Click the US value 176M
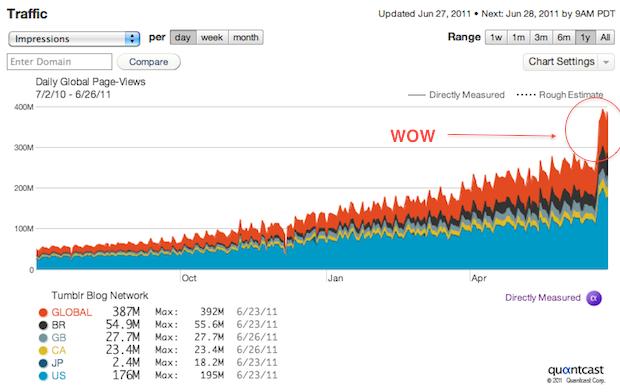The image size is (620, 392). (126, 375)
